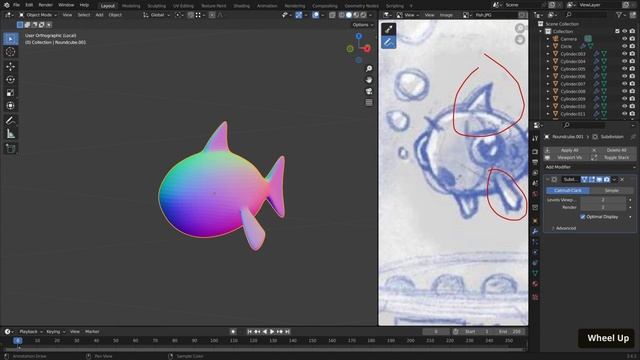Open the Object Mode dropdown
The height and width of the screenshot is (360, 640).
[x=38, y=15]
